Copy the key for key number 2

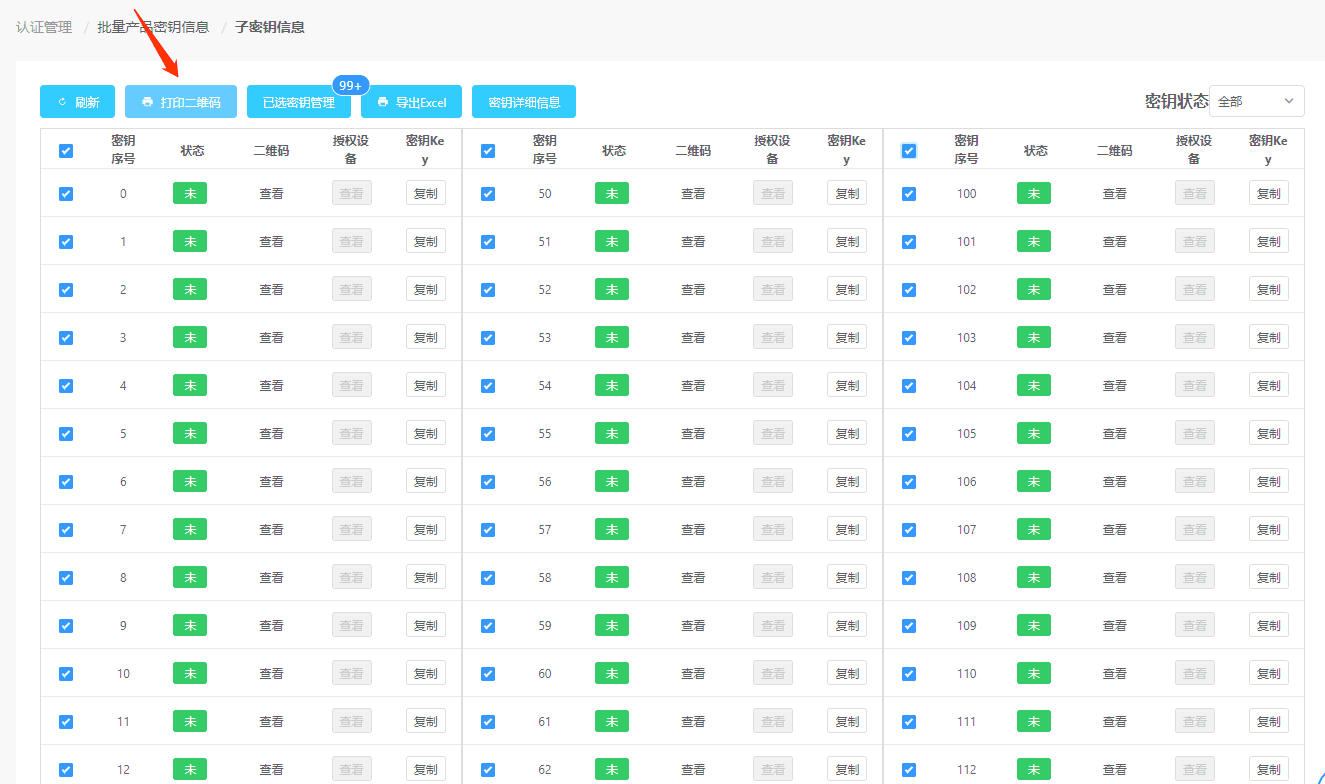point(425,290)
